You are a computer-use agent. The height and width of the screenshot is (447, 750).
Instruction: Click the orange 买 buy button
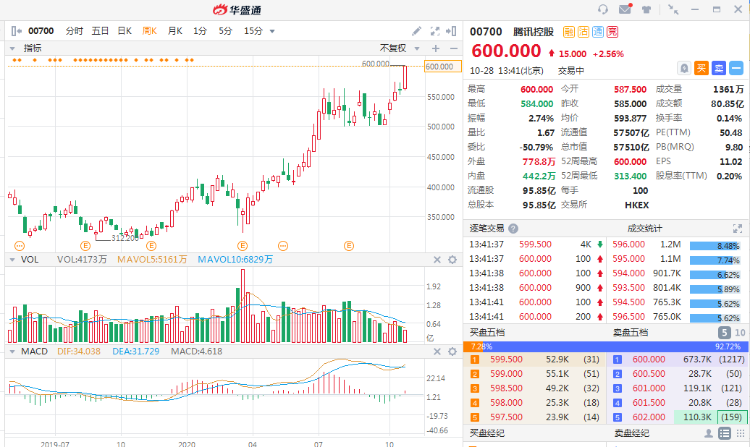tap(701, 68)
